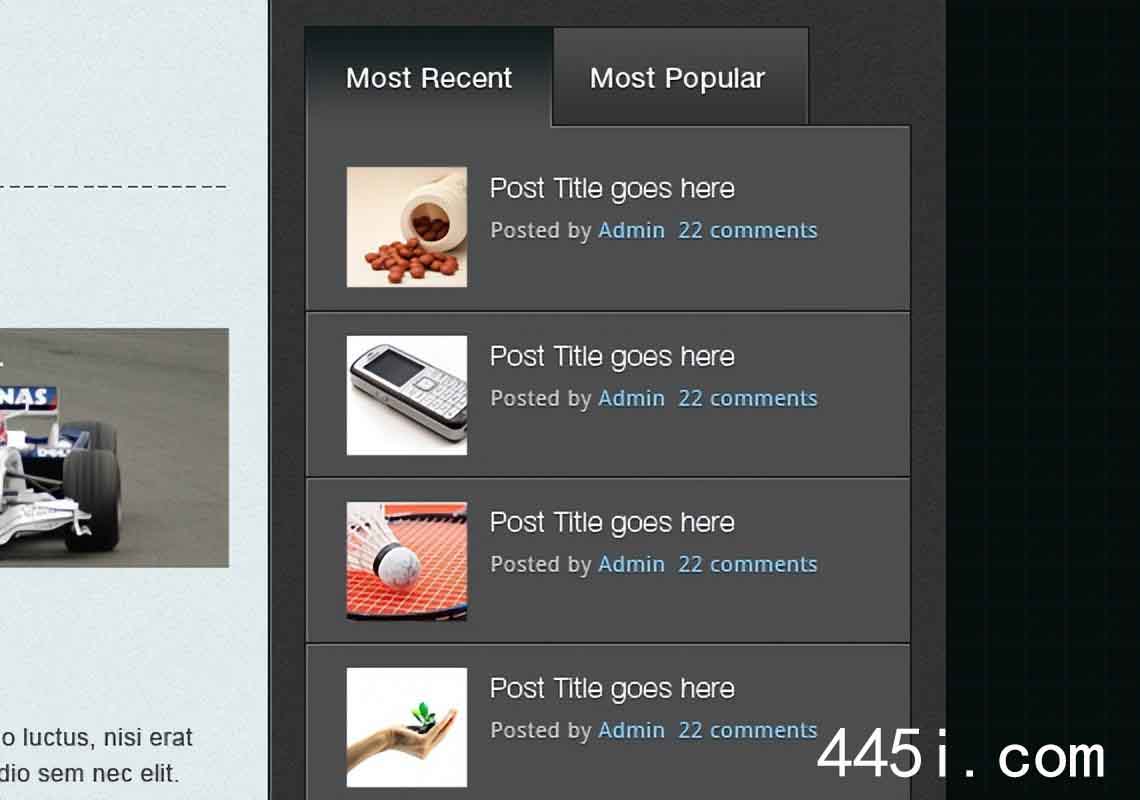Viewport: 1140px width, 800px height.
Task: Click the race car image
Action: 114,447
